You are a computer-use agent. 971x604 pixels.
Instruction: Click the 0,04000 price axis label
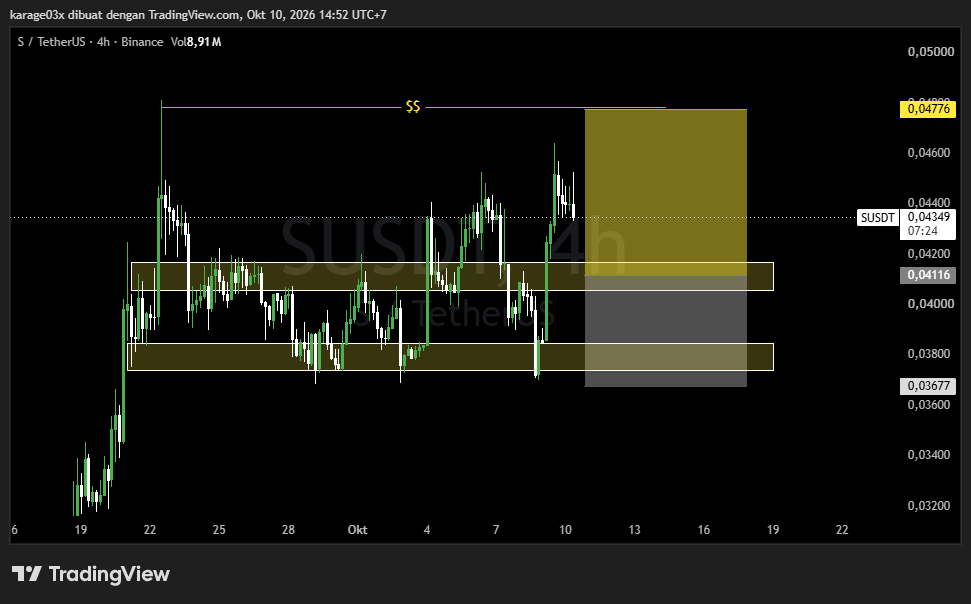pos(931,304)
